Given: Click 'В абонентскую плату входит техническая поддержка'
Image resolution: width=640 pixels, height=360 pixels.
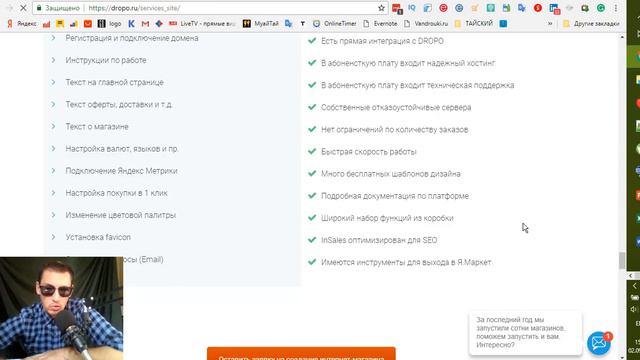Looking at the screenshot, I should tap(418, 85).
